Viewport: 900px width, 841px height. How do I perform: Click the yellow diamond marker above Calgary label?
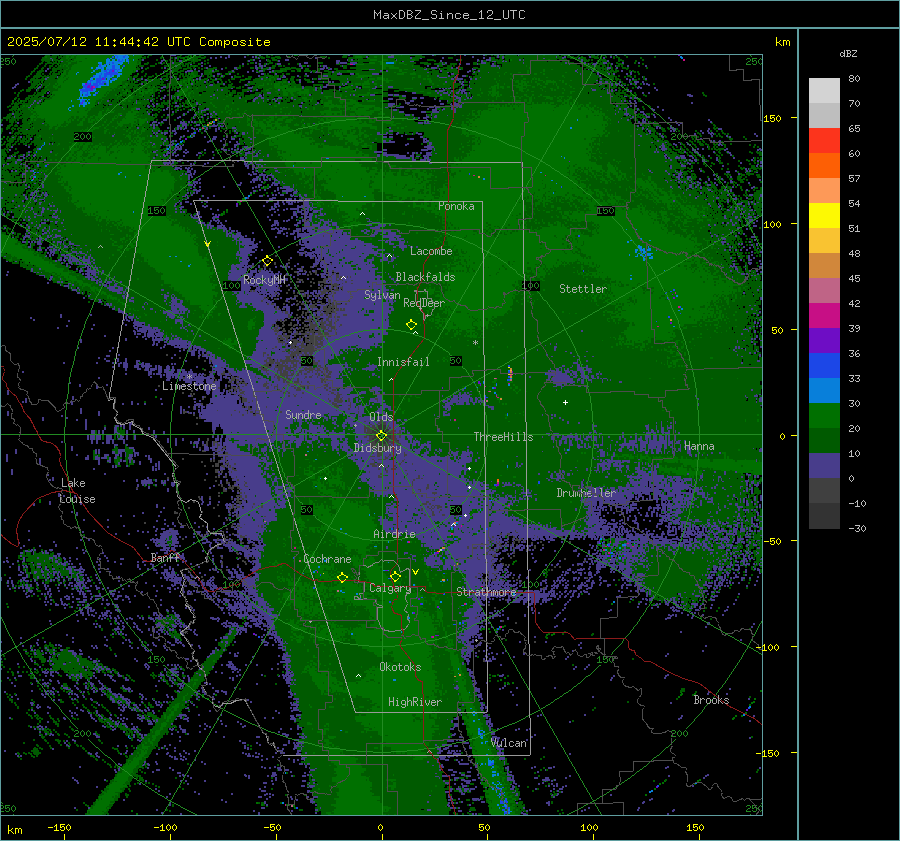click(395, 576)
